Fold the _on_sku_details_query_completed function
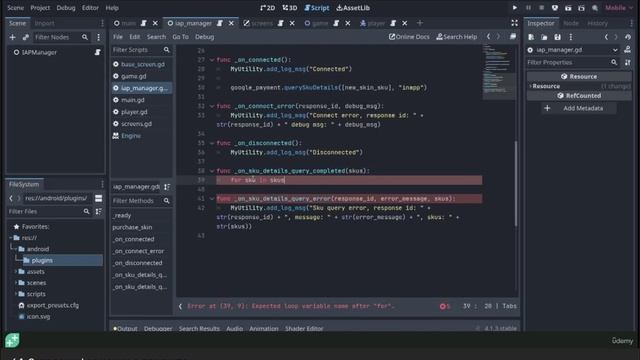 coord(212,171)
